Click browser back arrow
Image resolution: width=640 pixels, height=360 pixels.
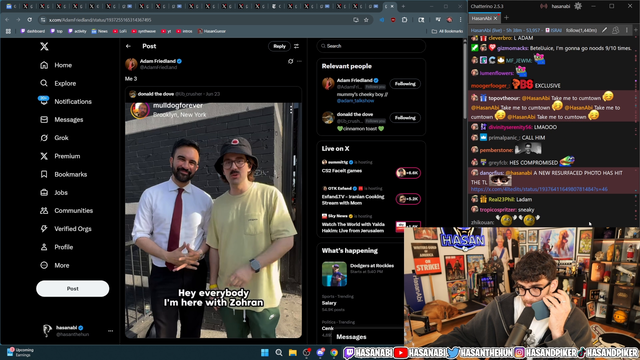coord(7,20)
